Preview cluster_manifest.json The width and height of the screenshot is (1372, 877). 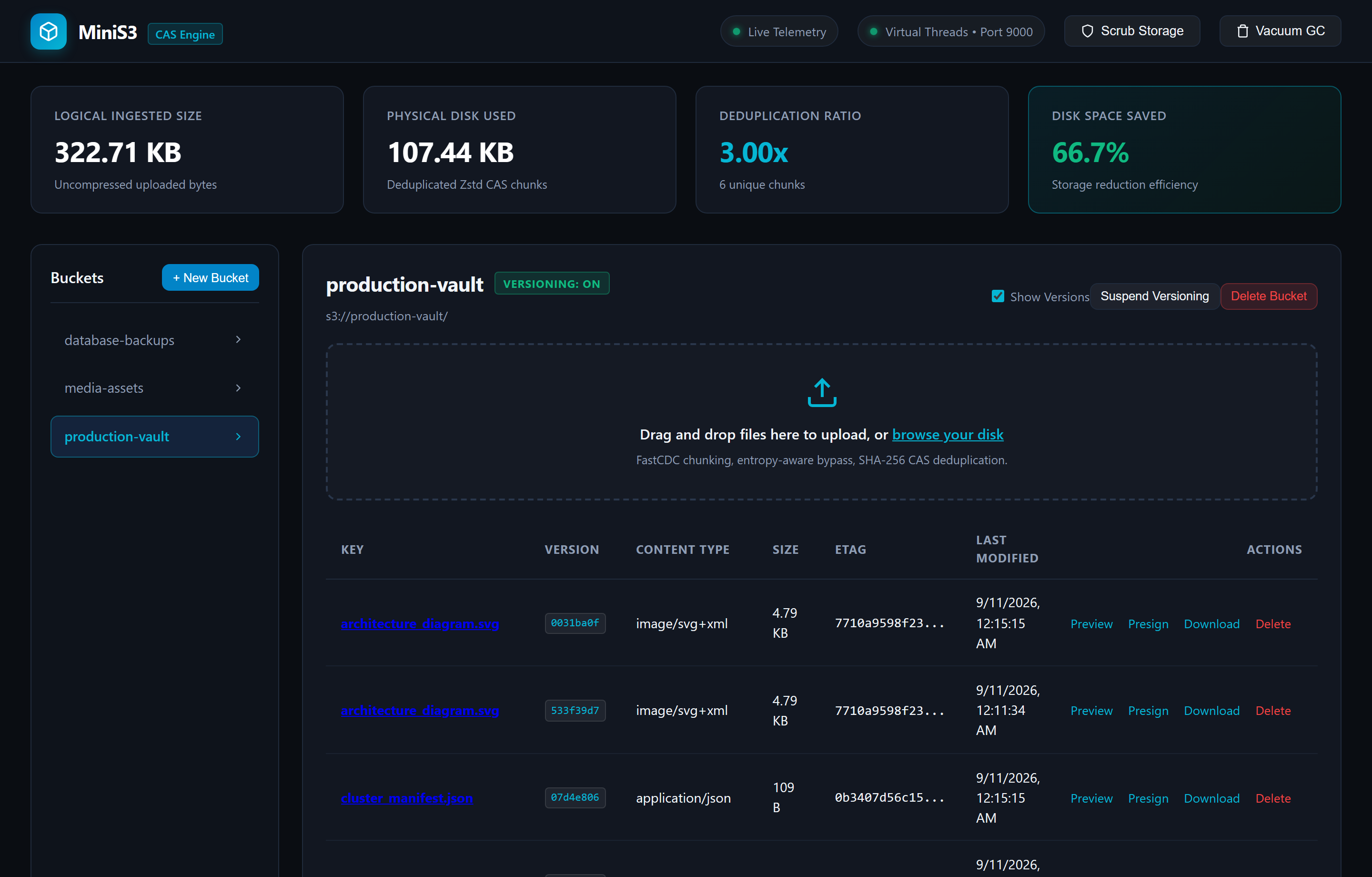(1091, 798)
